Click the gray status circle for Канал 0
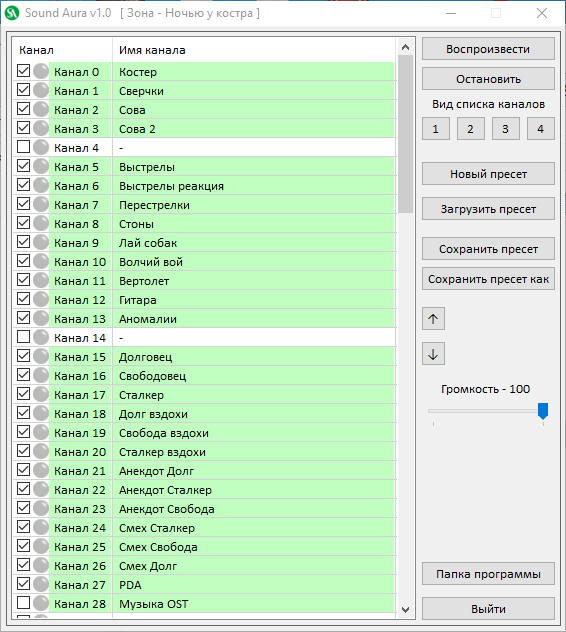566x632 pixels. click(x=41, y=71)
